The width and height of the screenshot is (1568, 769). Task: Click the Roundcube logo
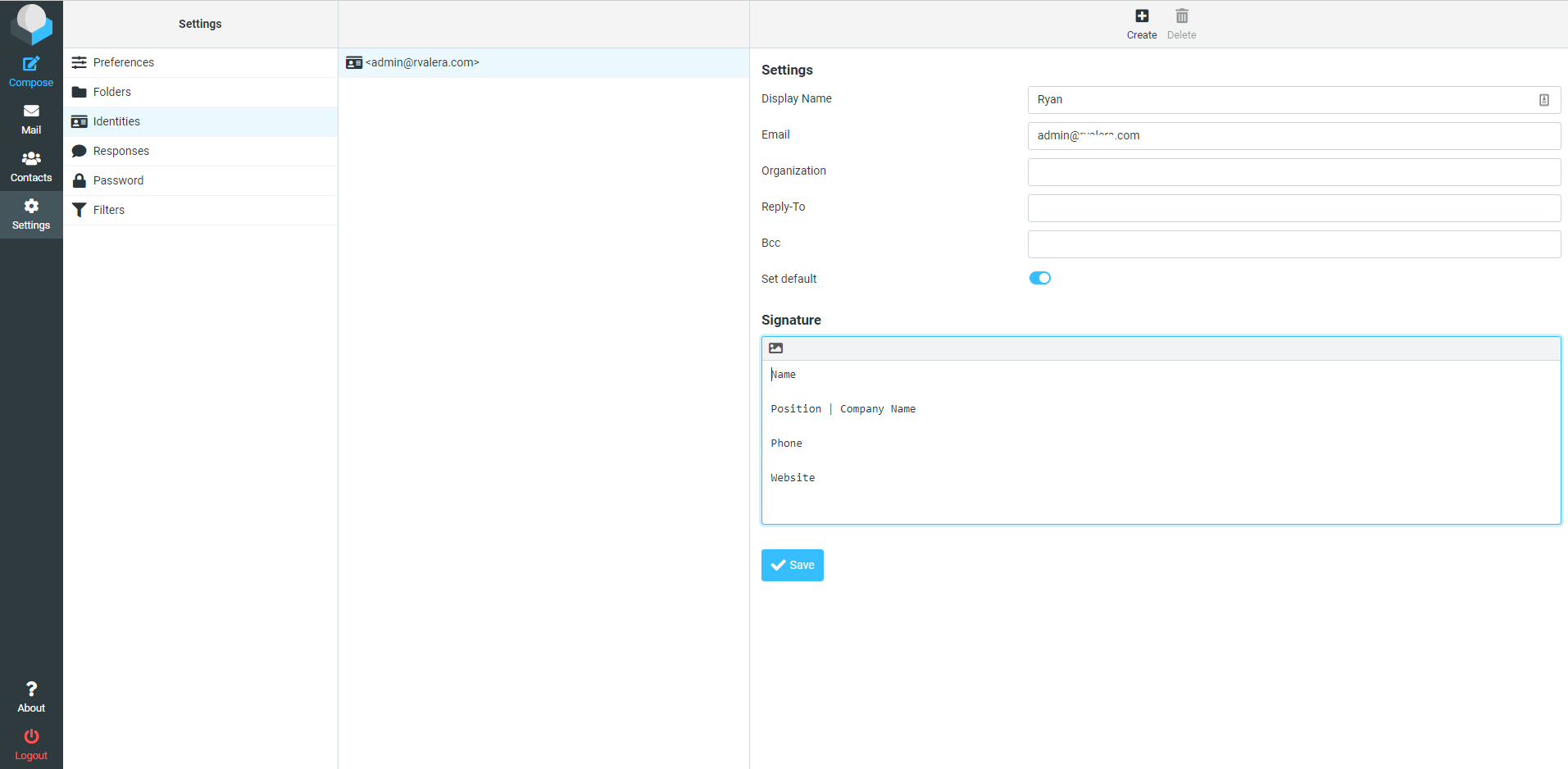point(31,23)
